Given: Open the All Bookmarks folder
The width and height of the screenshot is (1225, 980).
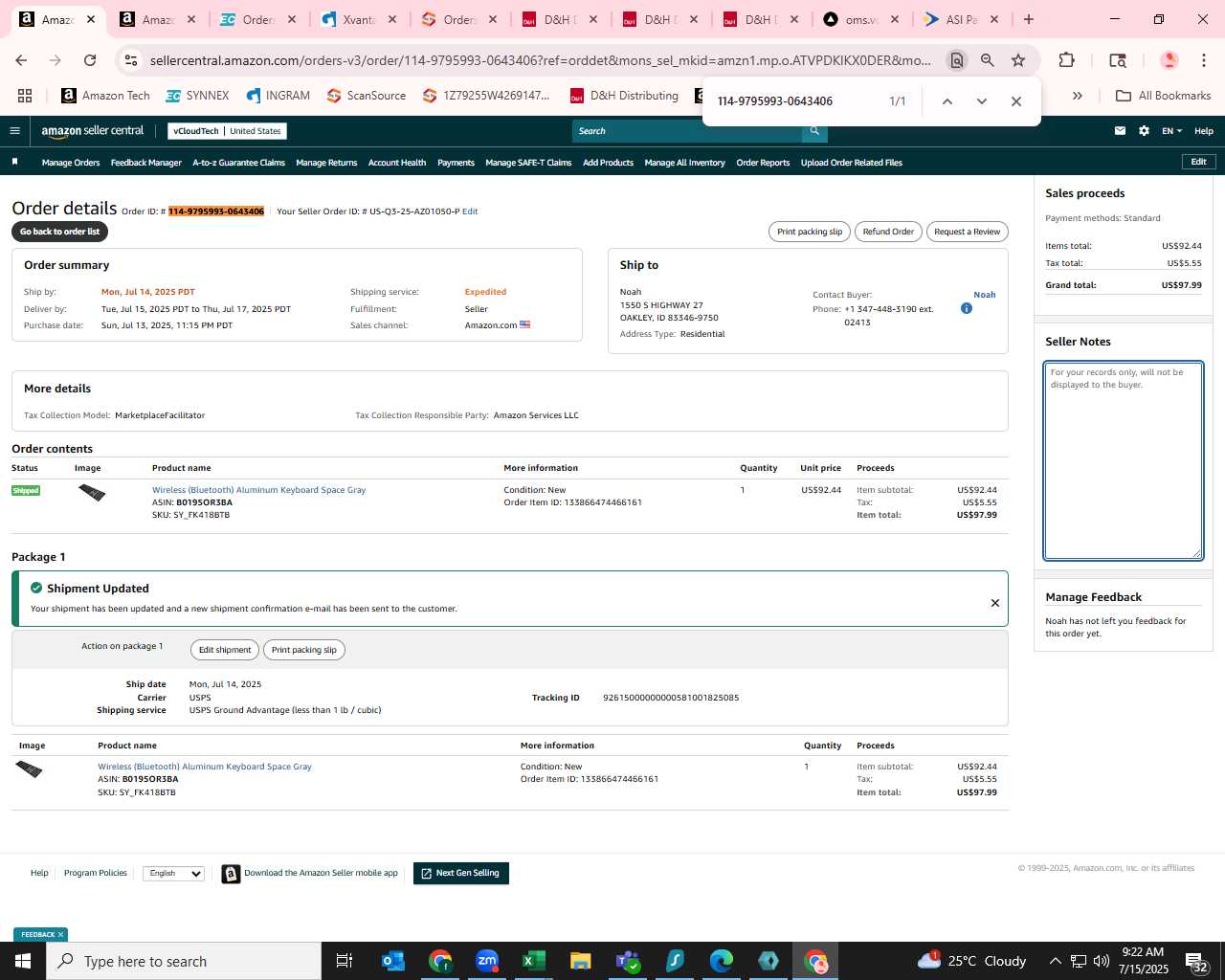Looking at the screenshot, I should tap(1163, 96).
